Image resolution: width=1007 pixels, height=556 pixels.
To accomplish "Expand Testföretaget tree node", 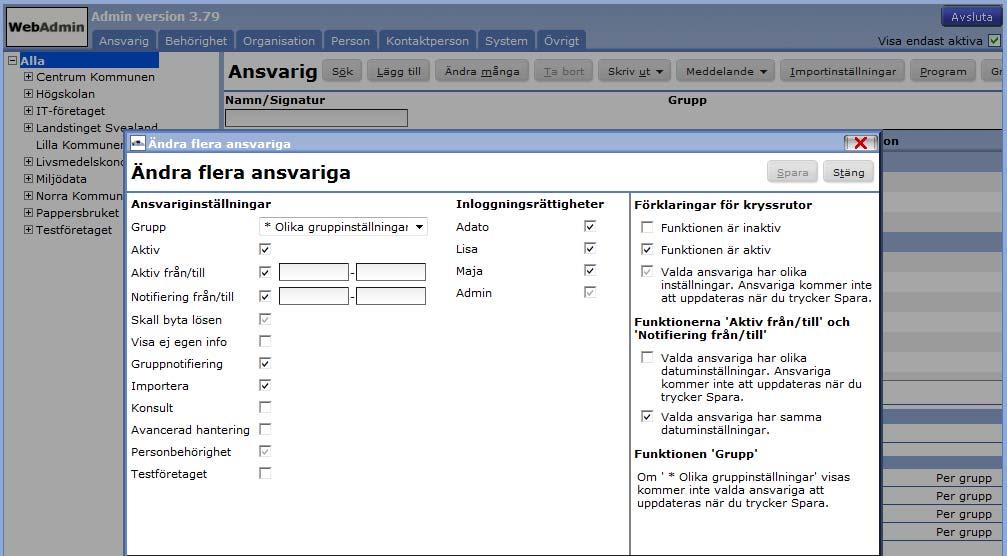I will [x=28, y=229].
